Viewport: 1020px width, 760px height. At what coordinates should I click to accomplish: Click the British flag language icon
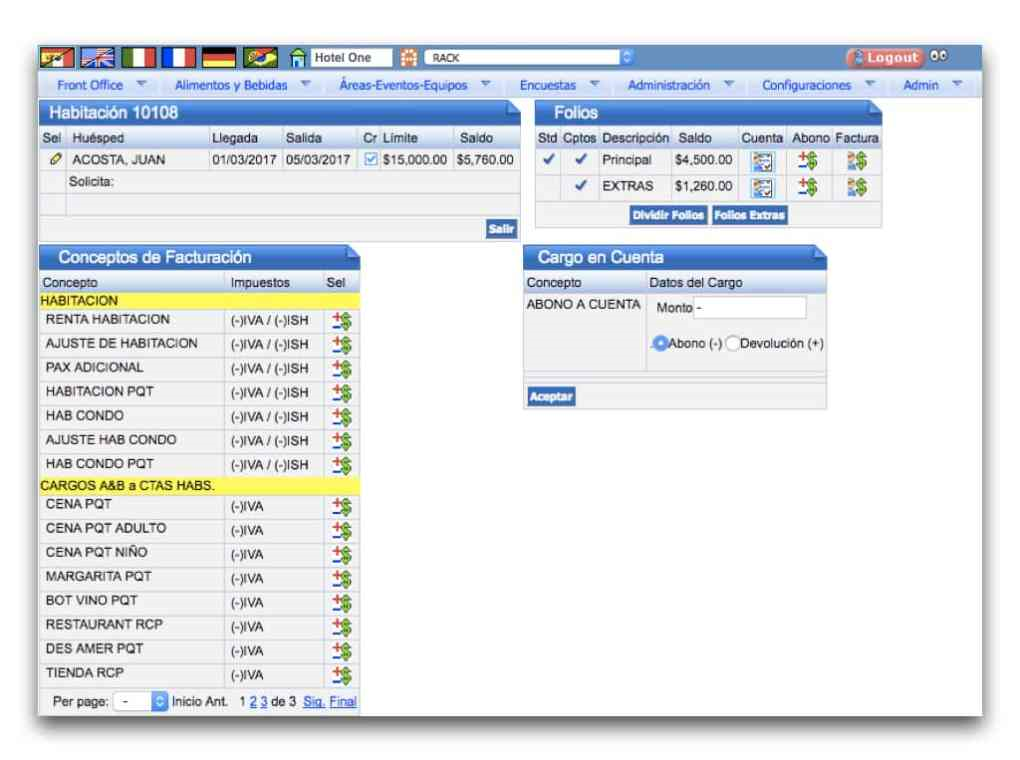98,58
